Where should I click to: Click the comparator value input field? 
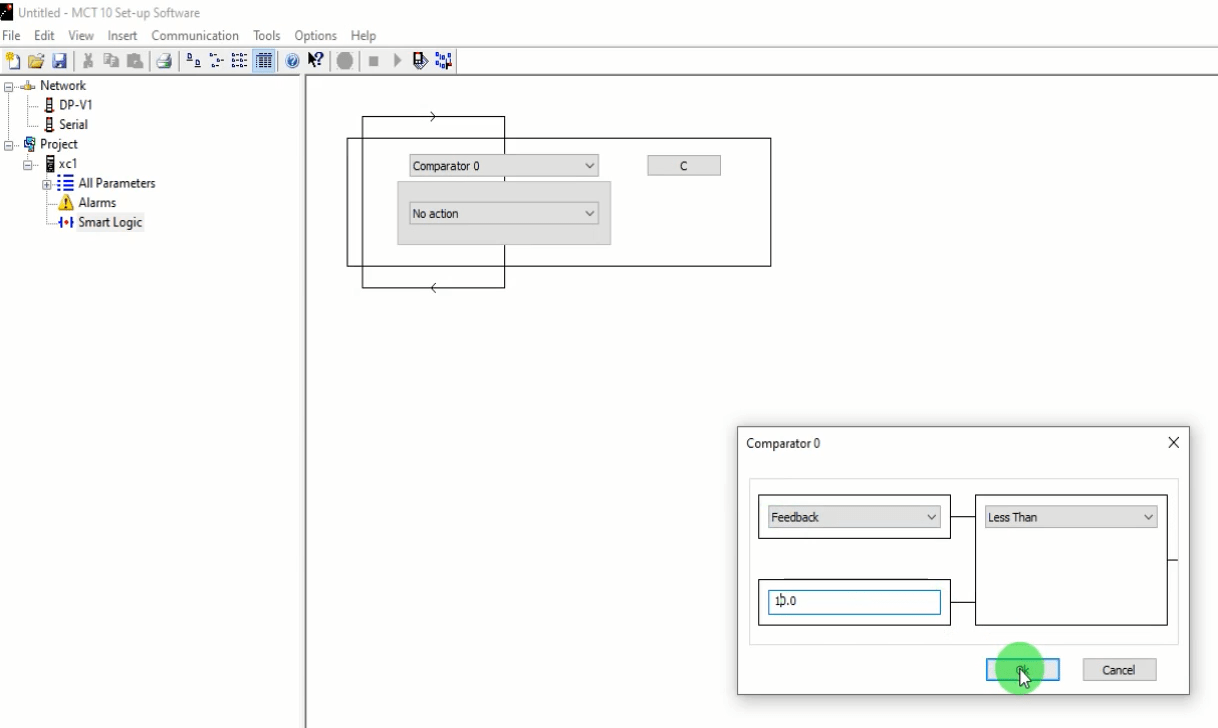point(854,602)
